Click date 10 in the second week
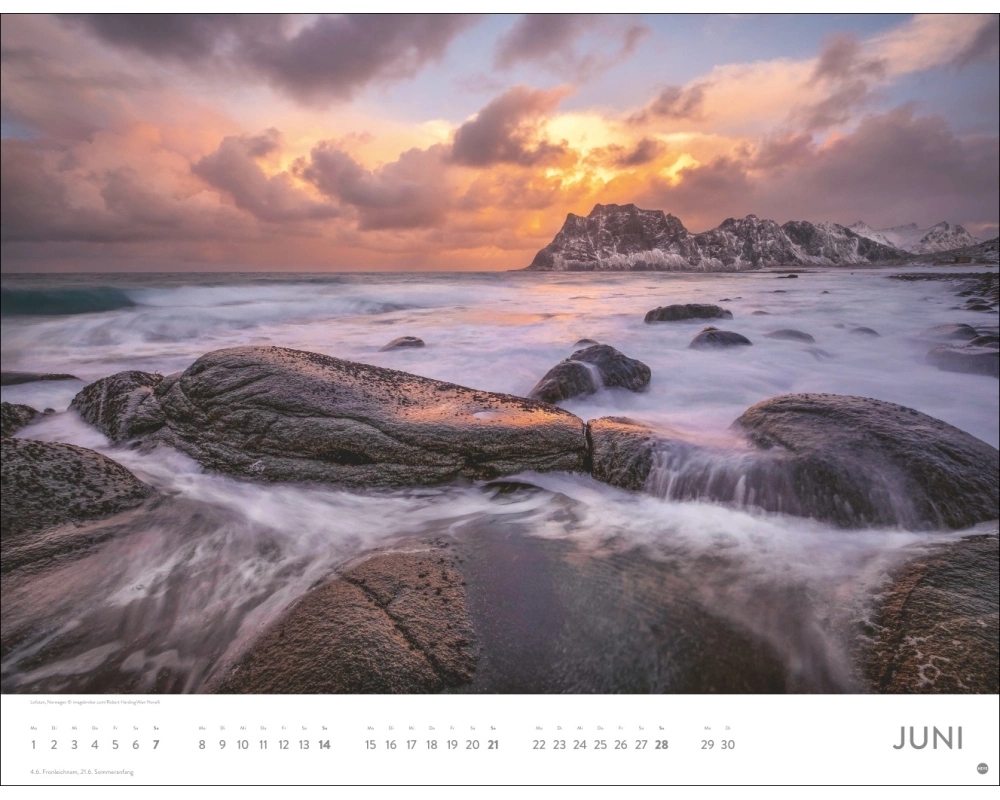Image resolution: width=1000 pixels, height=800 pixels. [242, 745]
